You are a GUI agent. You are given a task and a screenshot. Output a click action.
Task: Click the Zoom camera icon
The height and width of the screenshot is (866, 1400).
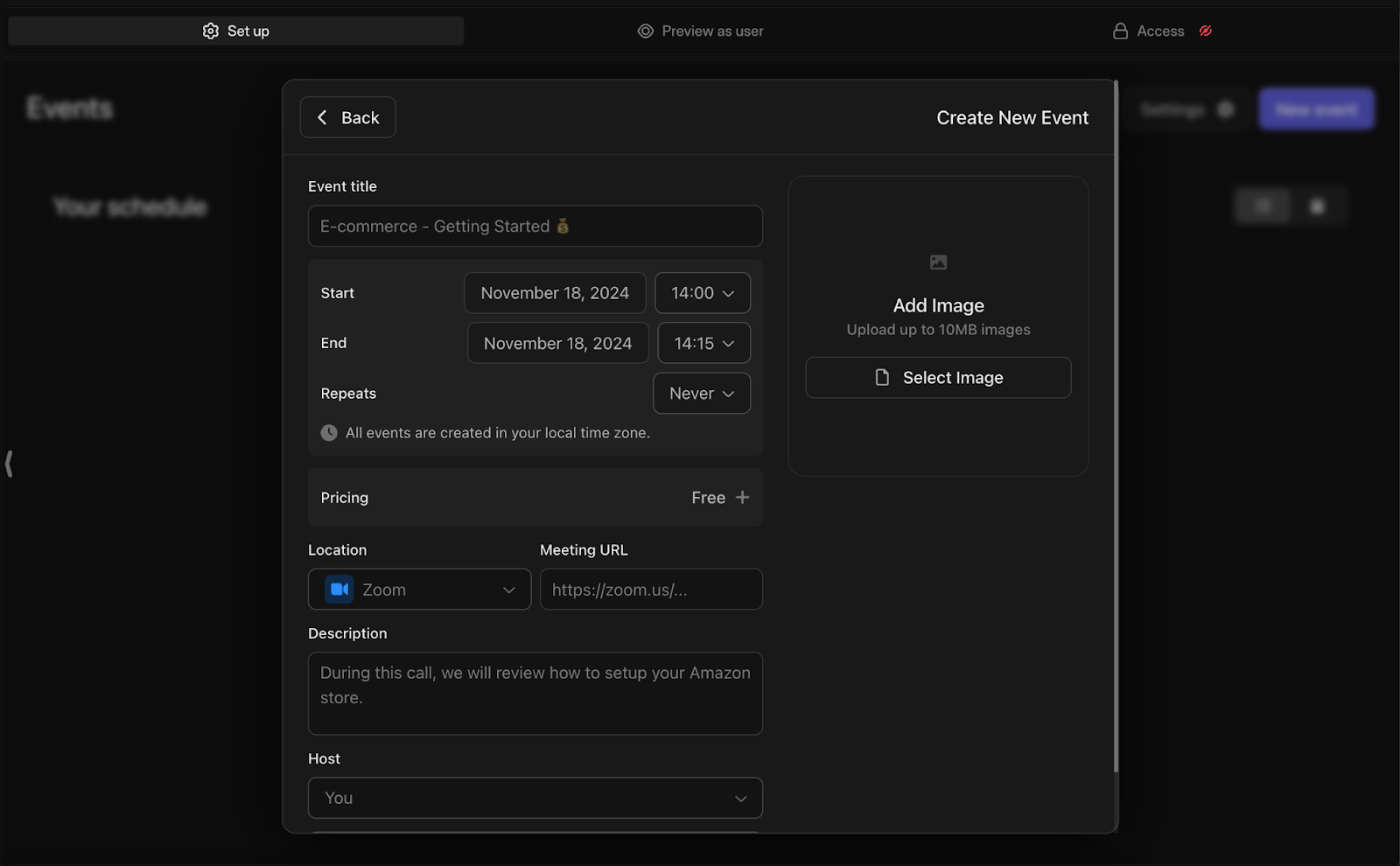[339, 590]
